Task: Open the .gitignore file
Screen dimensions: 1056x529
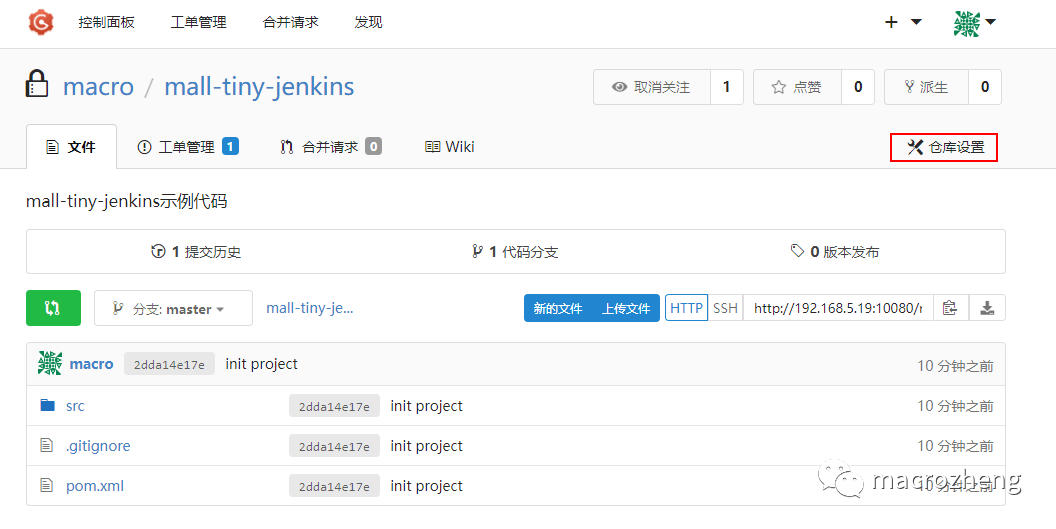Action: [x=98, y=446]
